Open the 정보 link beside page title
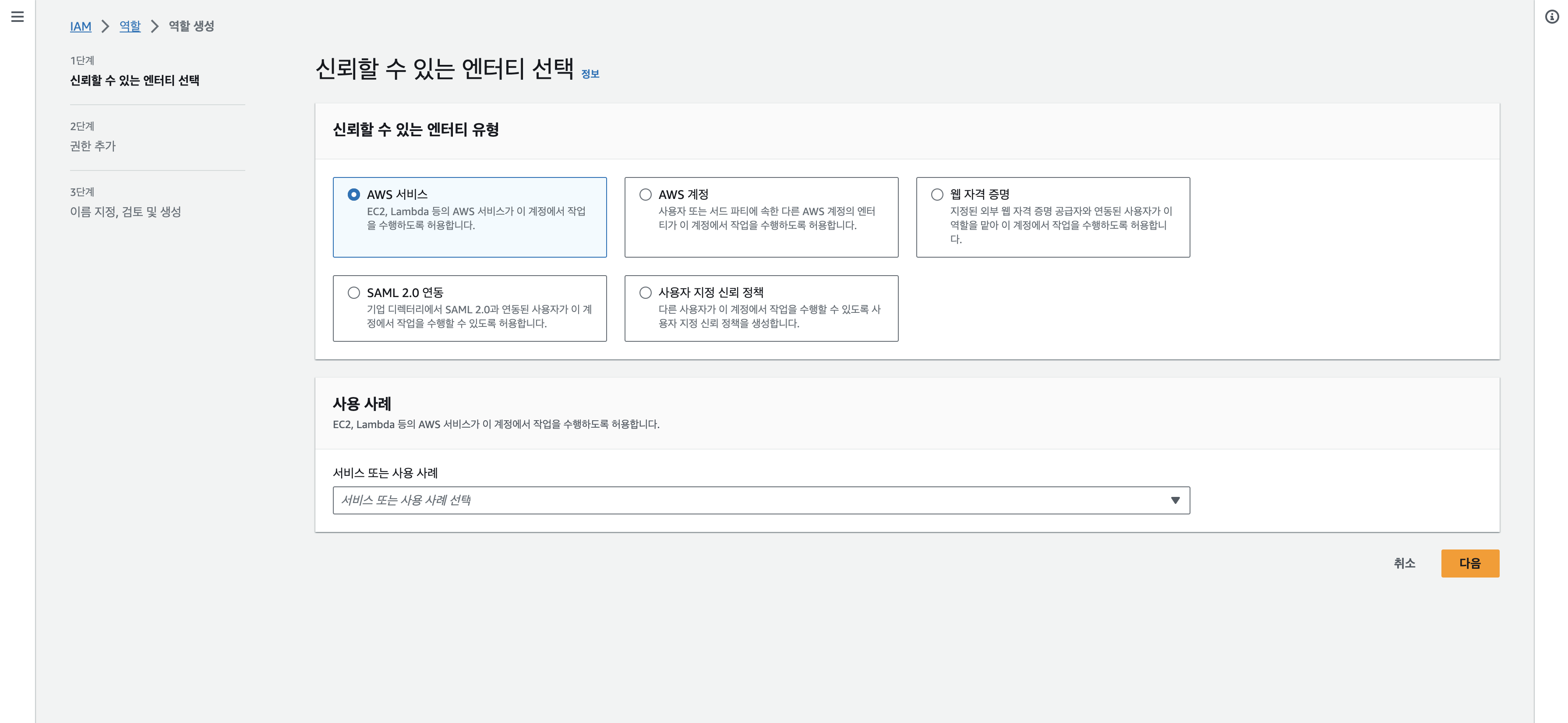1568x723 pixels. point(590,74)
